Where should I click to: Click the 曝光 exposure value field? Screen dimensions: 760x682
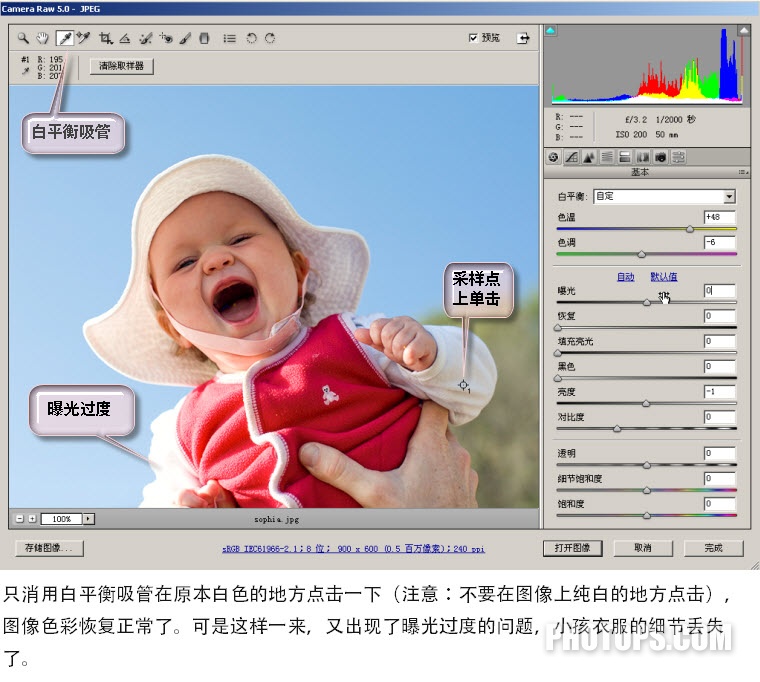tap(720, 290)
